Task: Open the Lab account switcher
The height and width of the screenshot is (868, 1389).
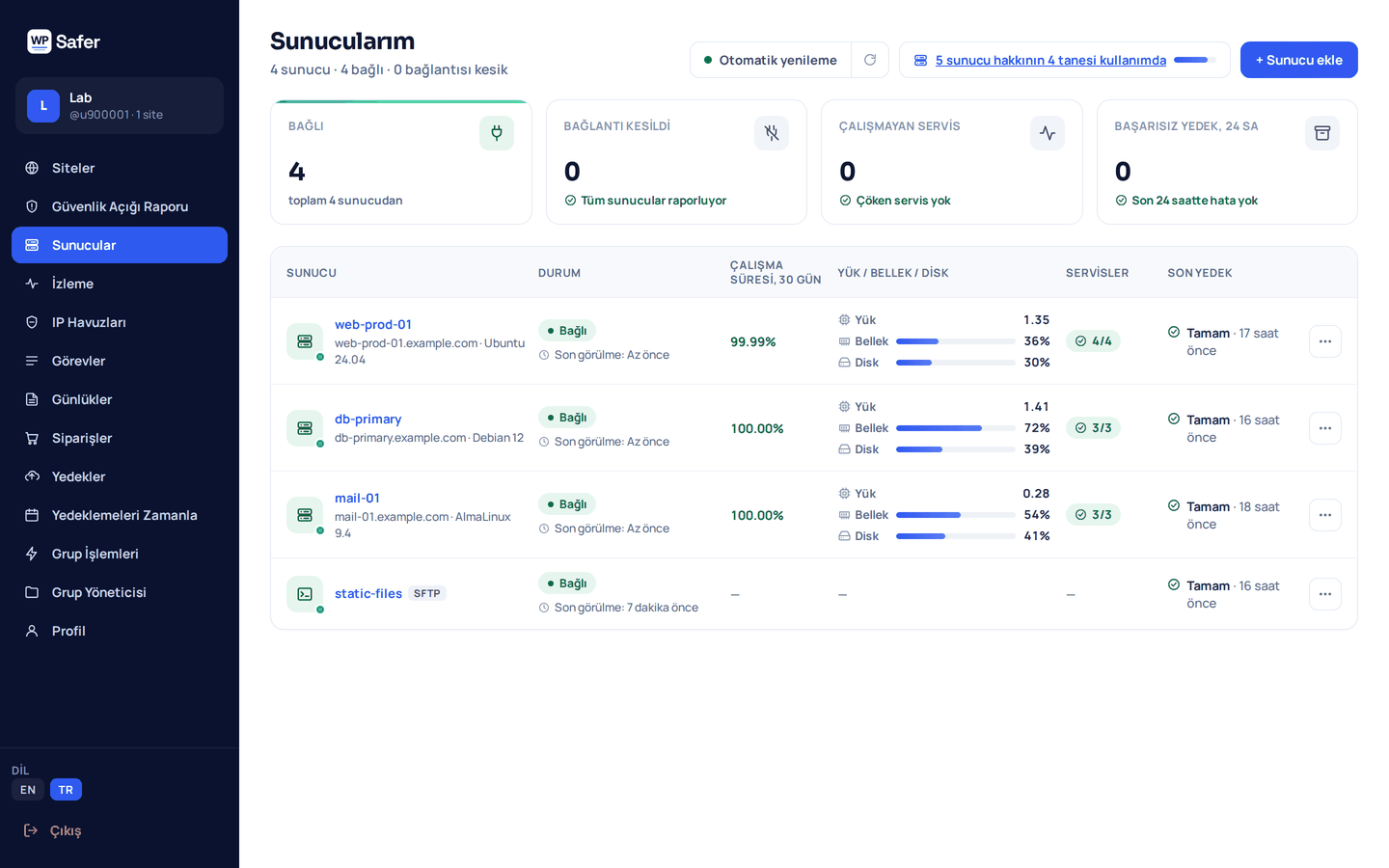Action: (x=120, y=106)
